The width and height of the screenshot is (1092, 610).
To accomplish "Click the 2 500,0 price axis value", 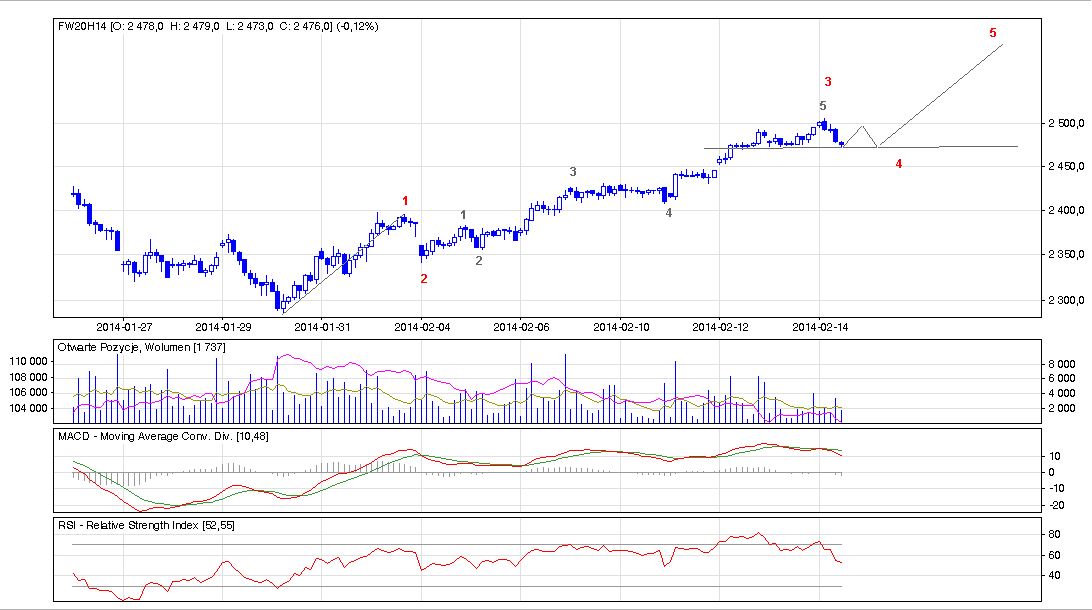I will click(1066, 123).
